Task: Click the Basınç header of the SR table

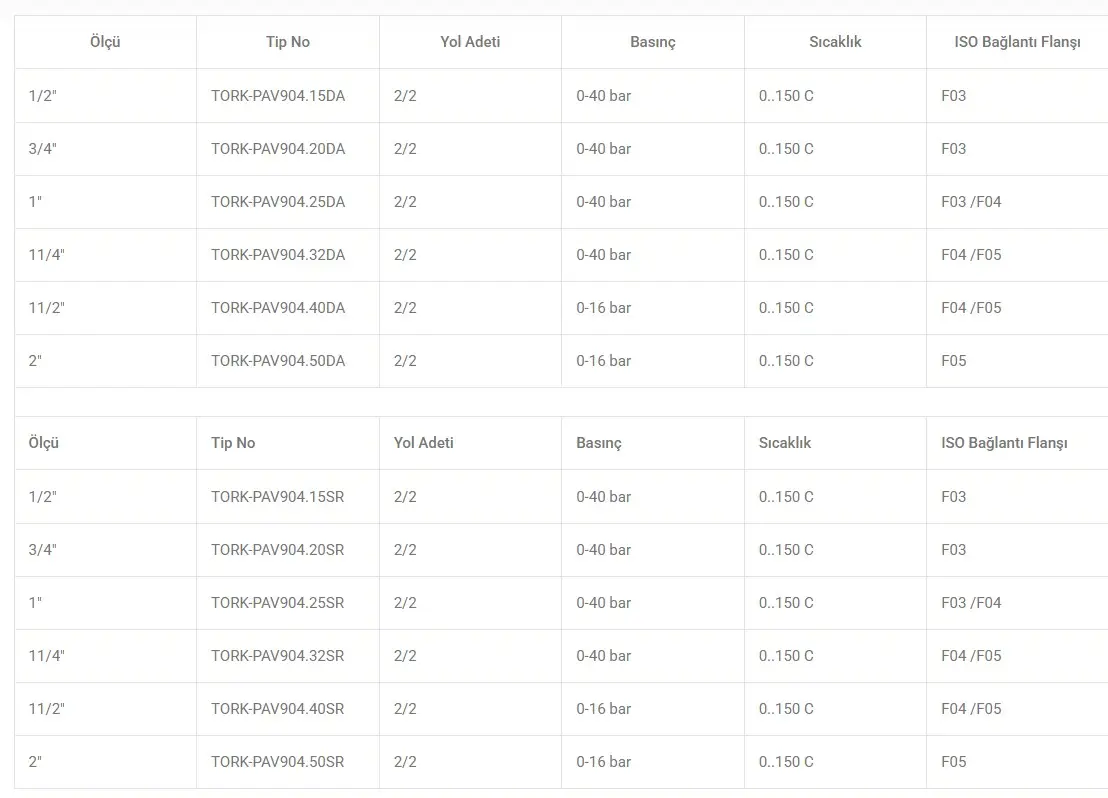Action: click(599, 443)
